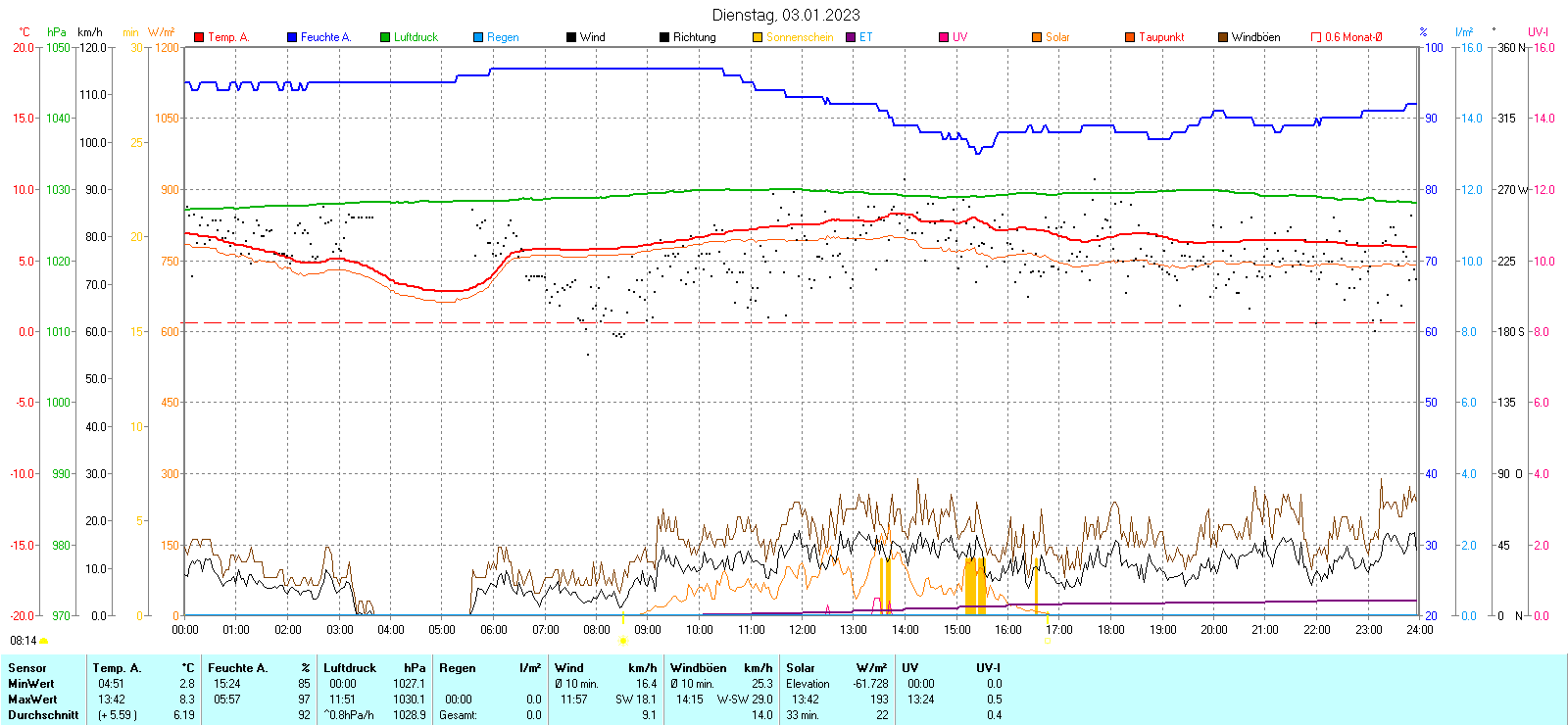The width and height of the screenshot is (1568, 725).
Task: Click the Sonnenschein legend label
Action: click(x=800, y=37)
